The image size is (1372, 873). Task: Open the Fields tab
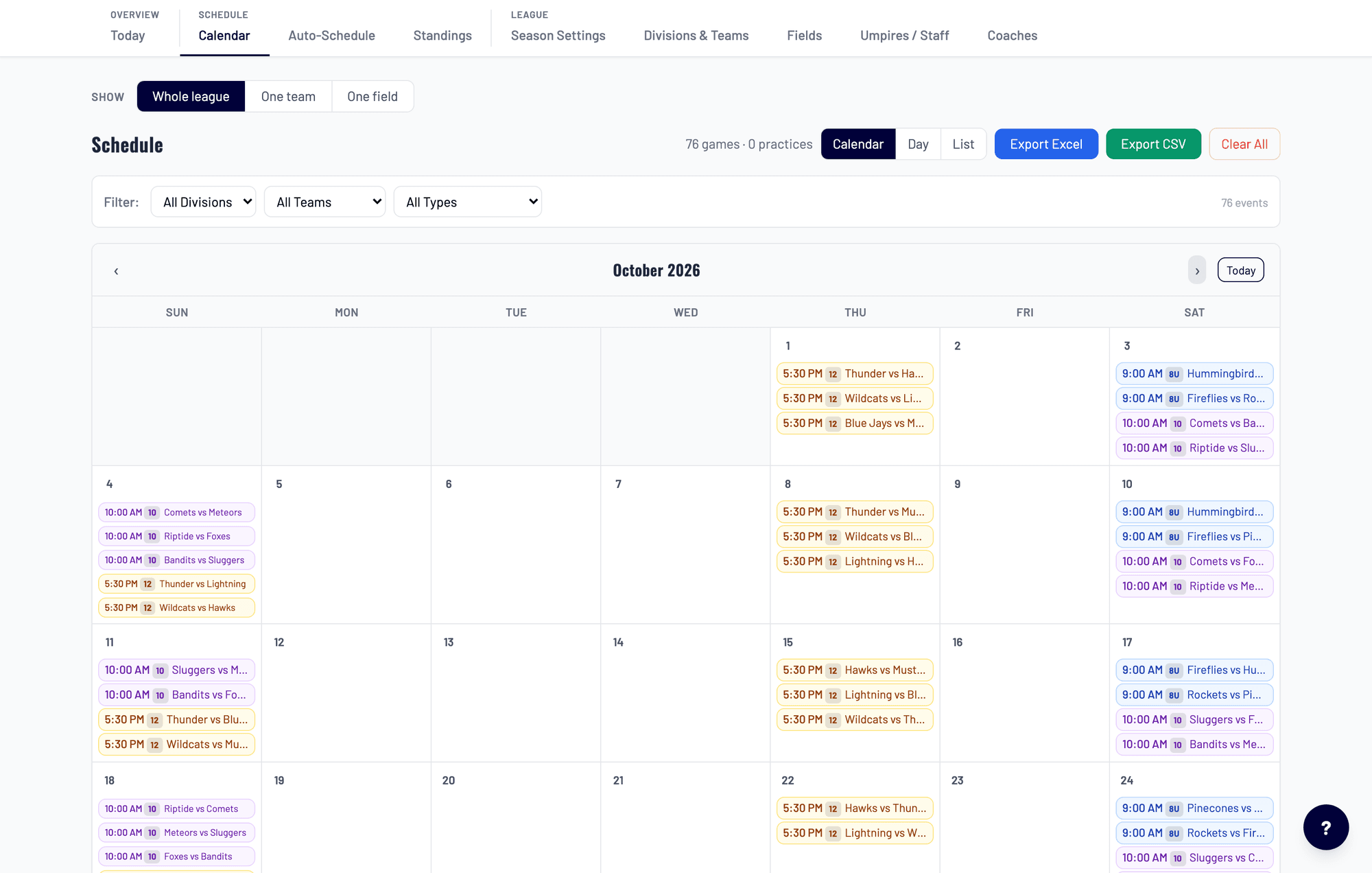pyautogui.click(x=804, y=36)
